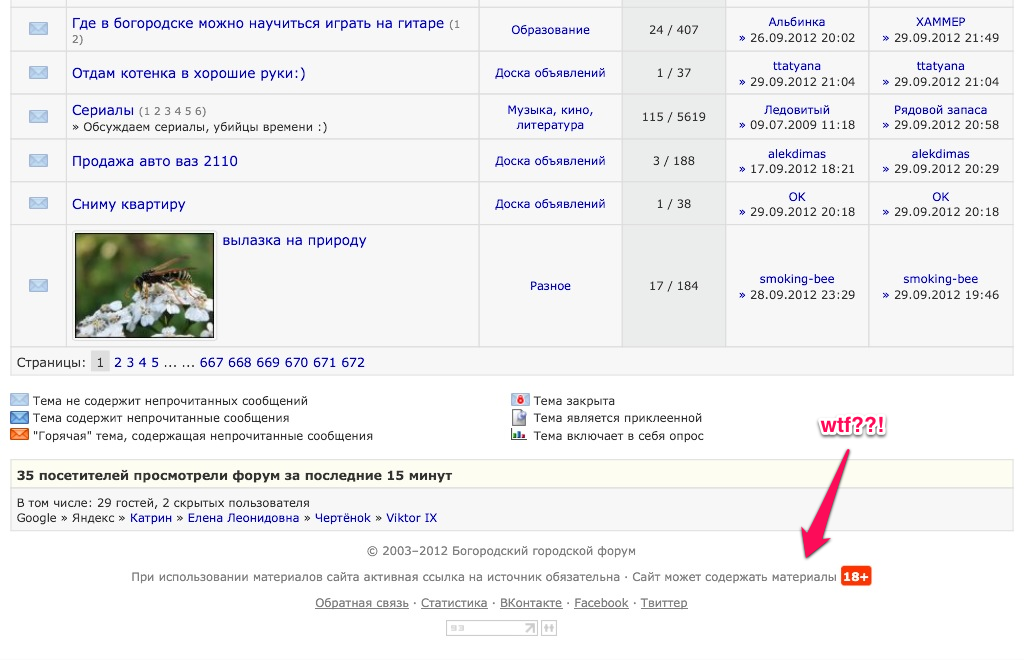Click the poll chart icon in the legend
This screenshot has width=1024, height=660.
[519, 435]
